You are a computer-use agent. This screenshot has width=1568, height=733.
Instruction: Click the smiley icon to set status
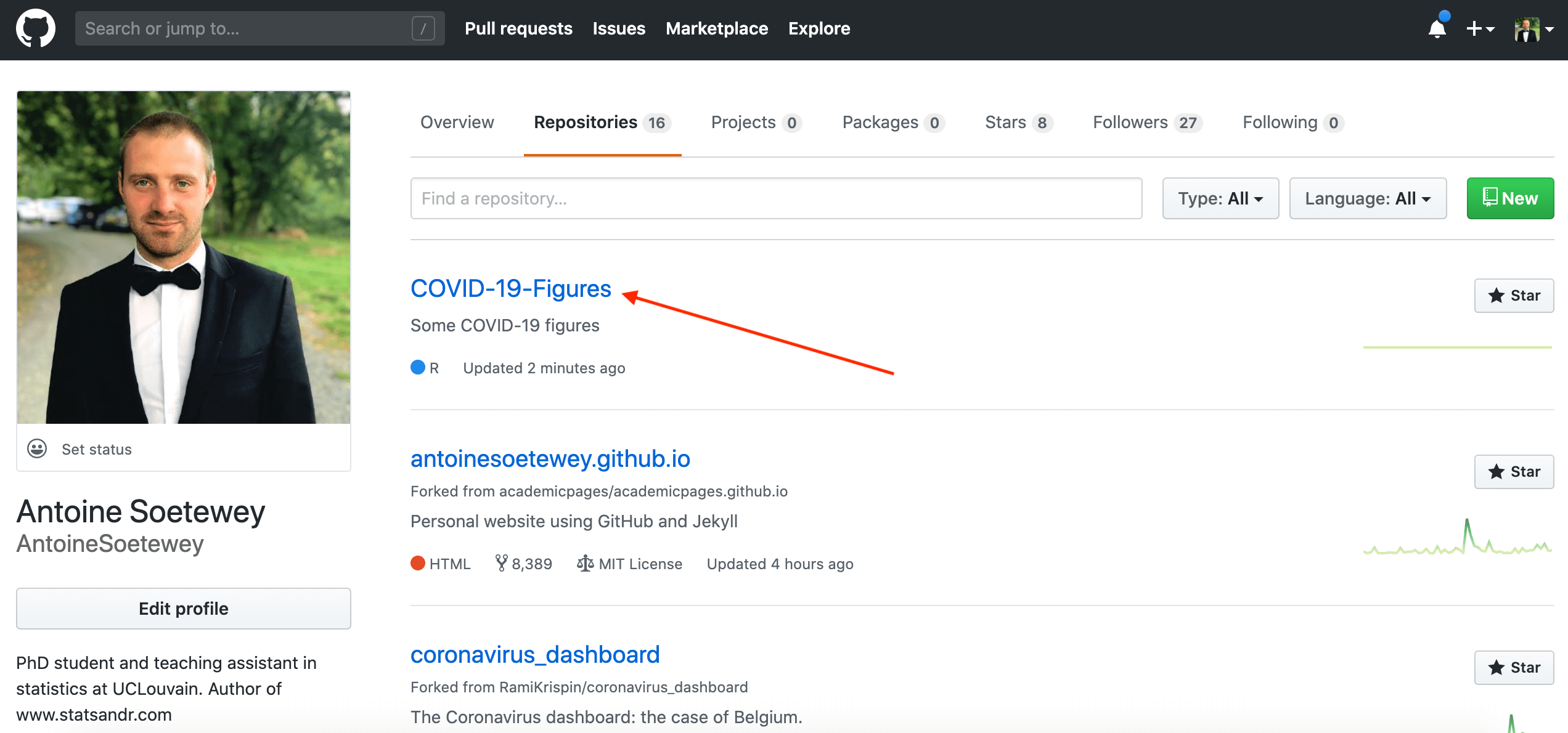[37, 448]
